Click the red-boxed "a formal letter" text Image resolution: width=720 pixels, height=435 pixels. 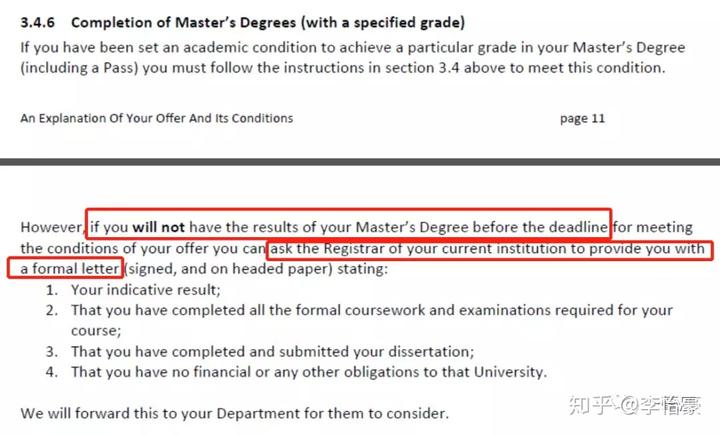tap(69, 268)
